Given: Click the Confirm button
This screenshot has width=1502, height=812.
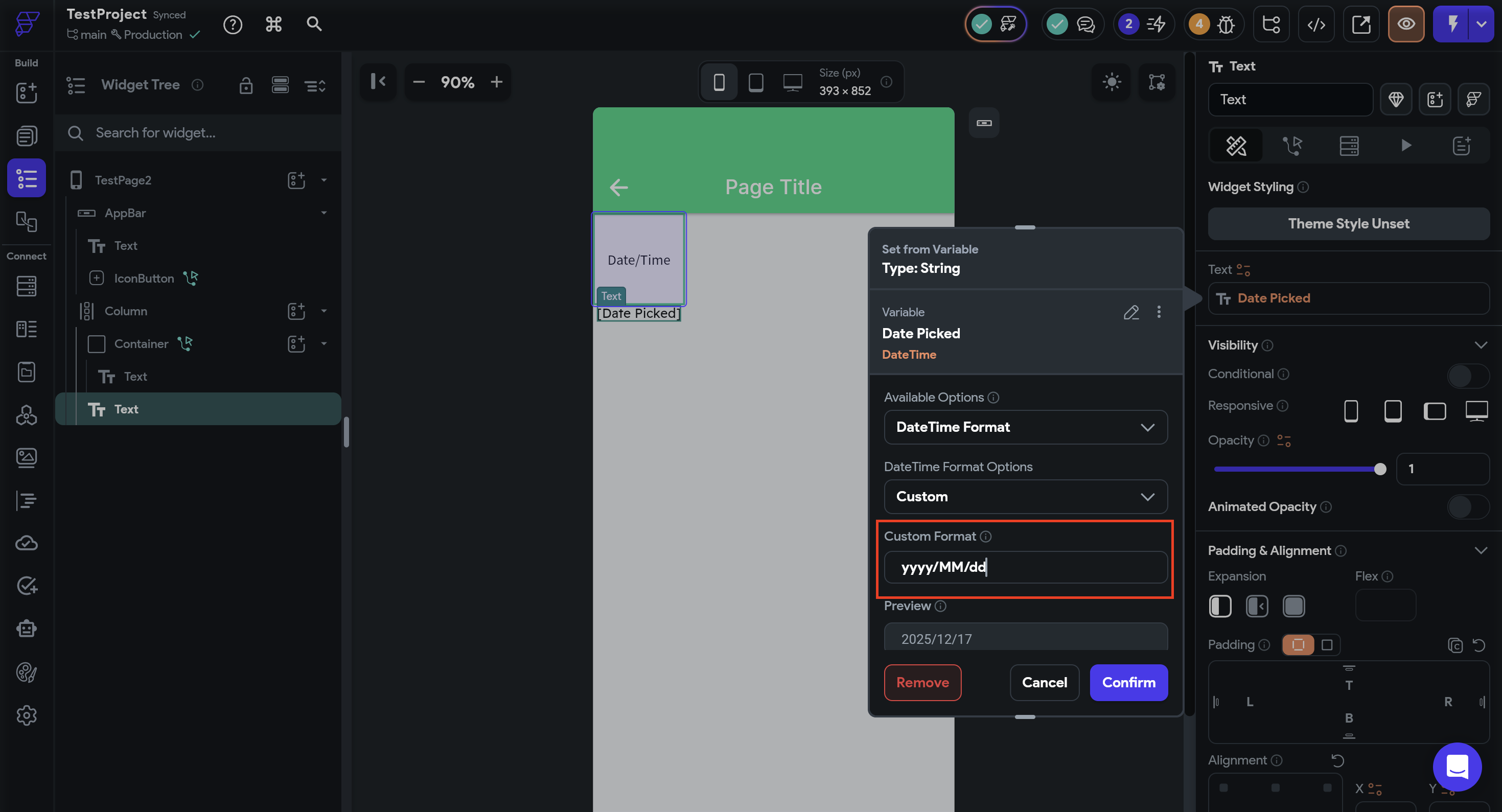Looking at the screenshot, I should tap(1128, 682).
